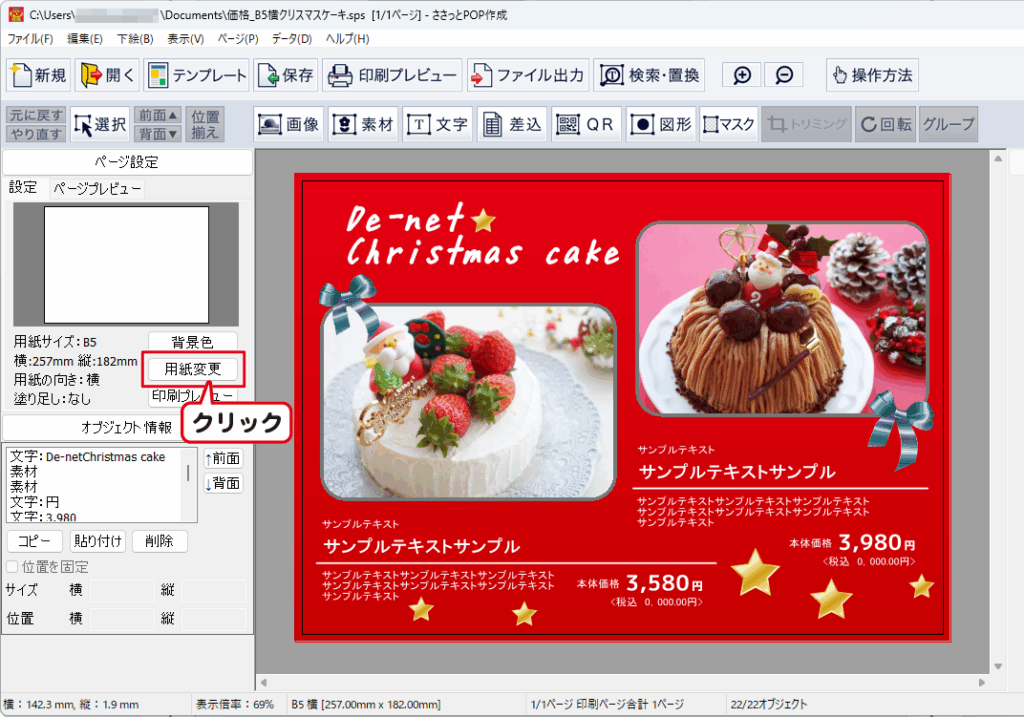The width and height of the screenshot is (1024, 717).
Task: Enable the 位置を固定 checkbox
Action: click(13, 567)
